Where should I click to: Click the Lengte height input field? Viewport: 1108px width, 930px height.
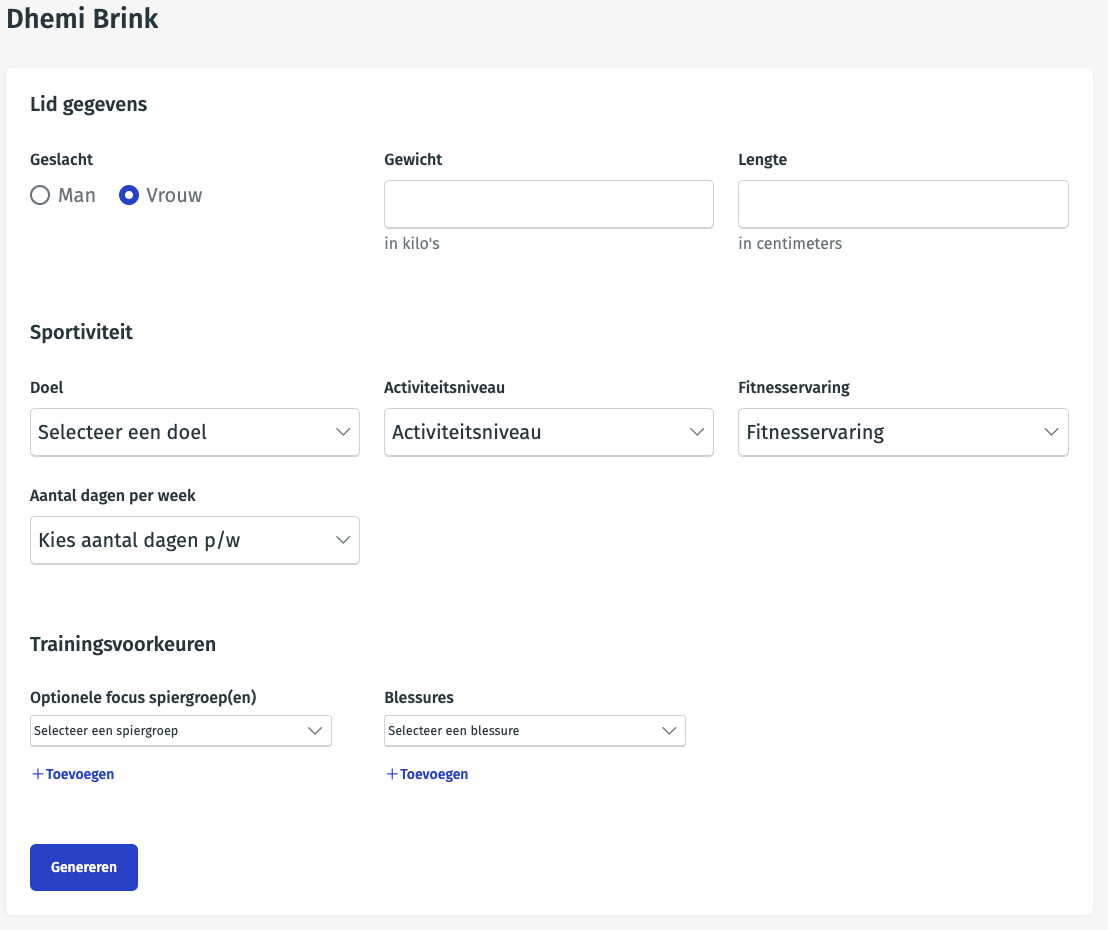pyautogui.click(x=902, y=204)
